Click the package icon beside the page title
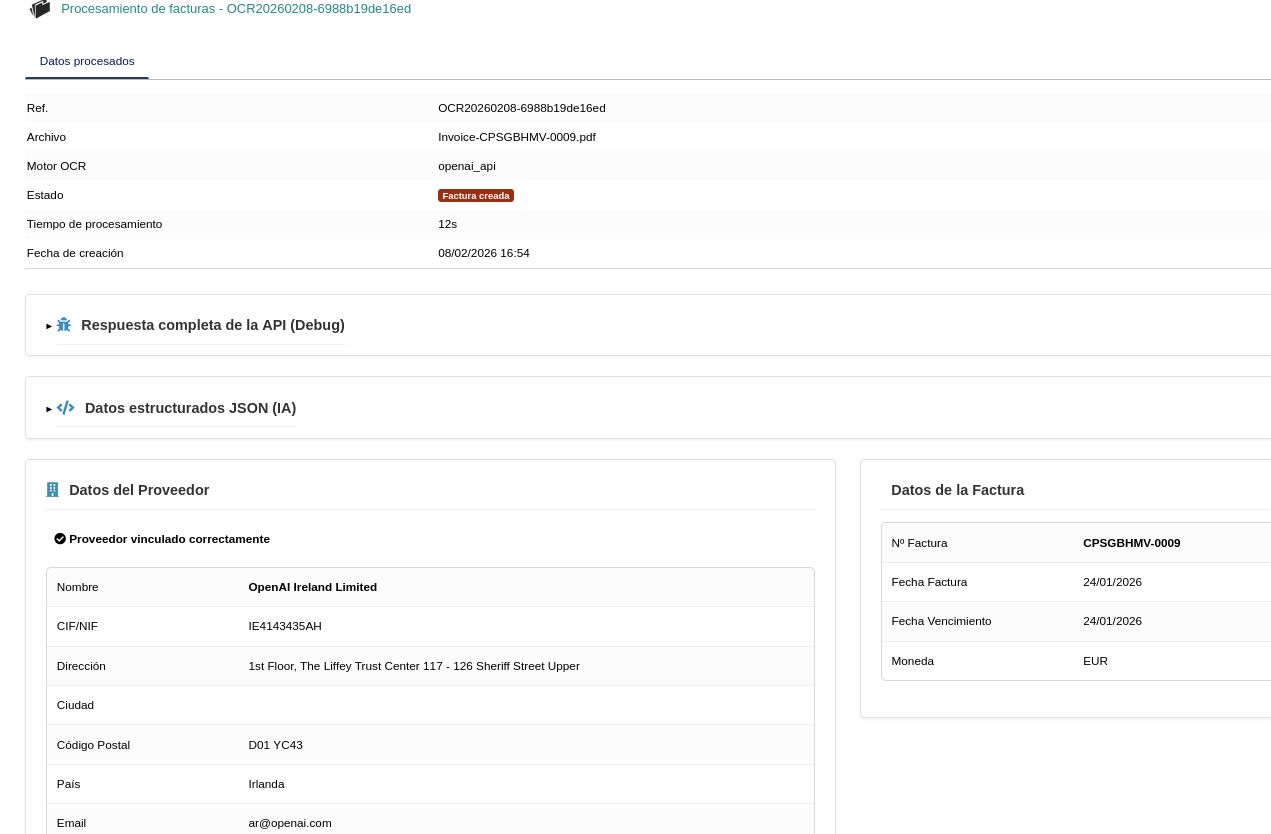 [x=40, y=9]
